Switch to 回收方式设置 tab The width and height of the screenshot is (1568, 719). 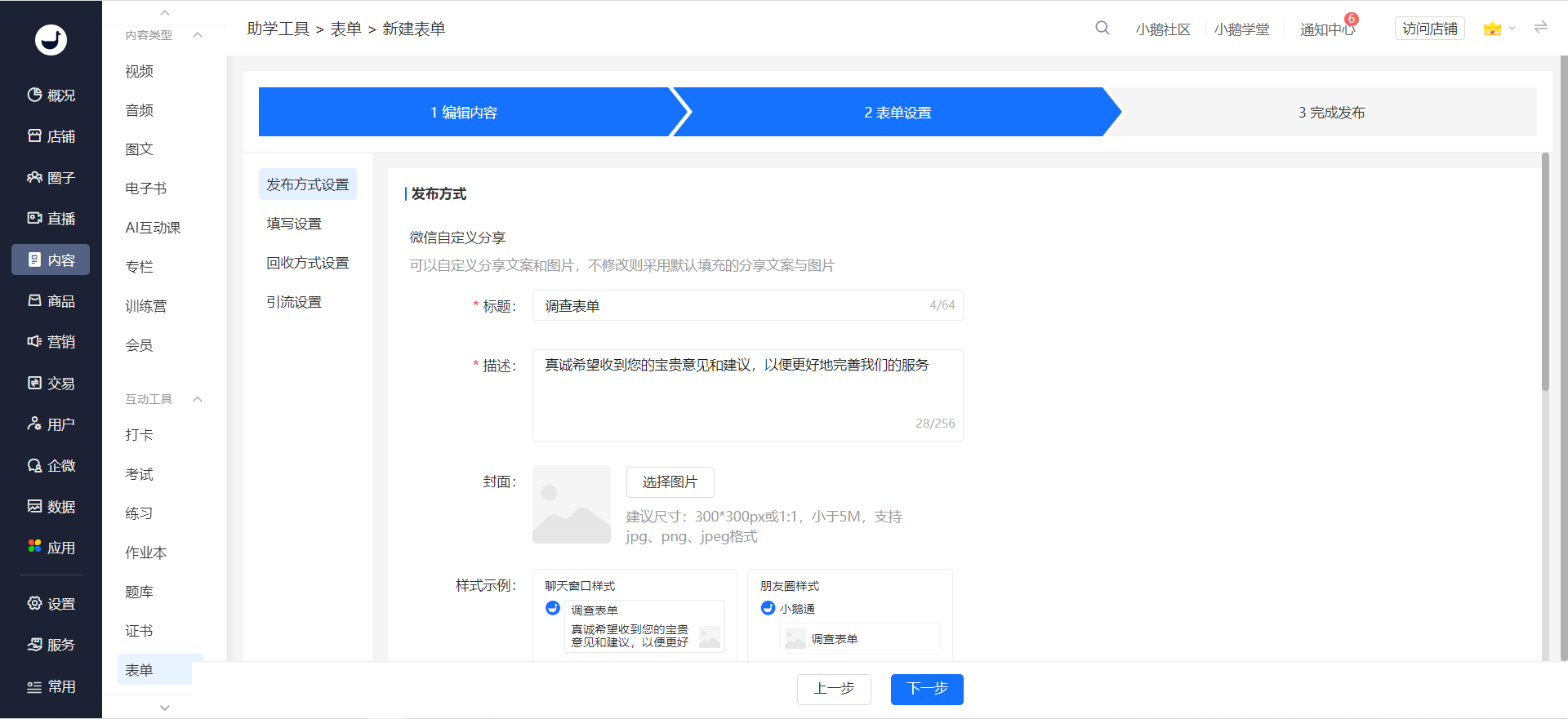307,263
